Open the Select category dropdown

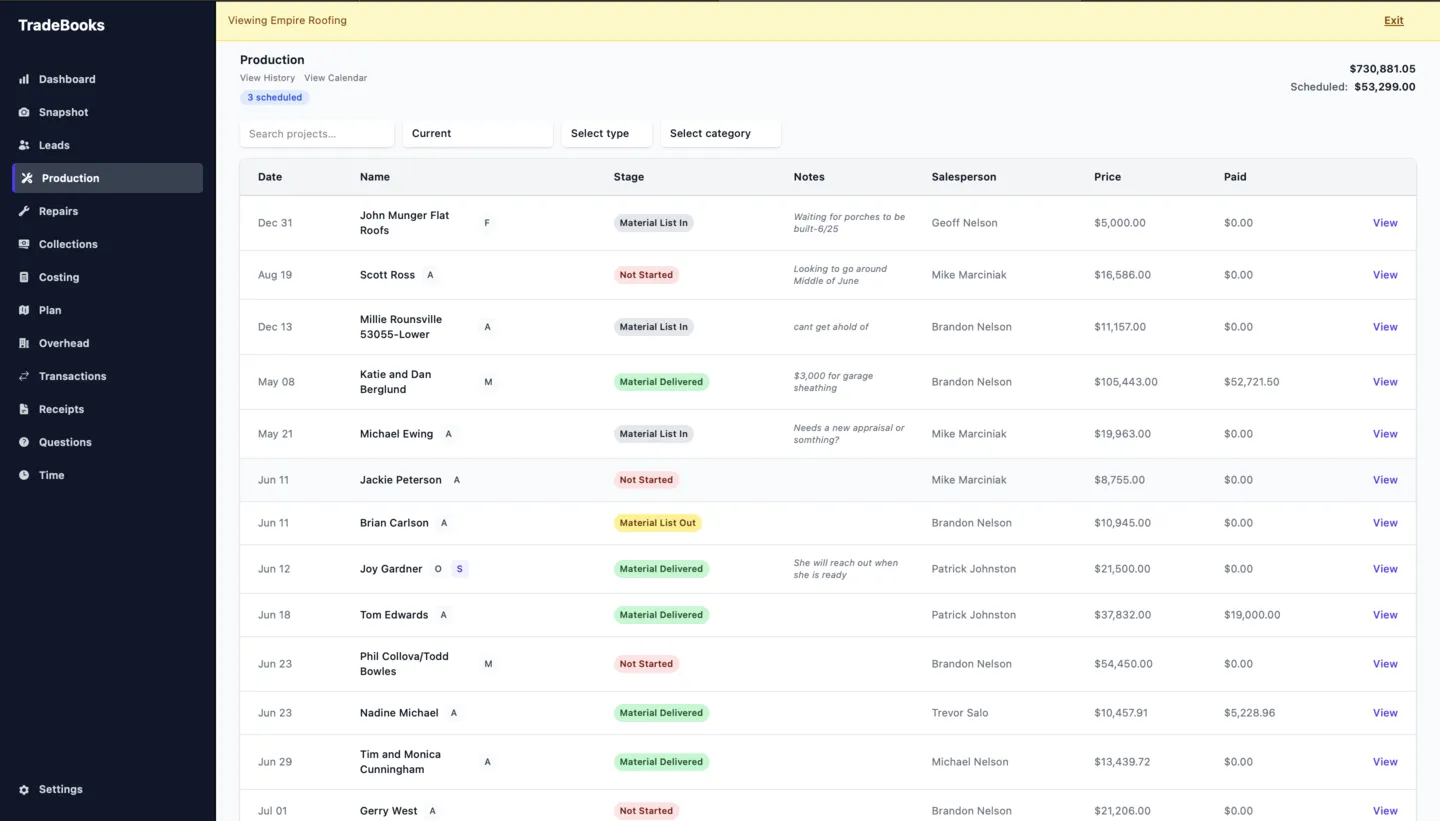point(721,133)
